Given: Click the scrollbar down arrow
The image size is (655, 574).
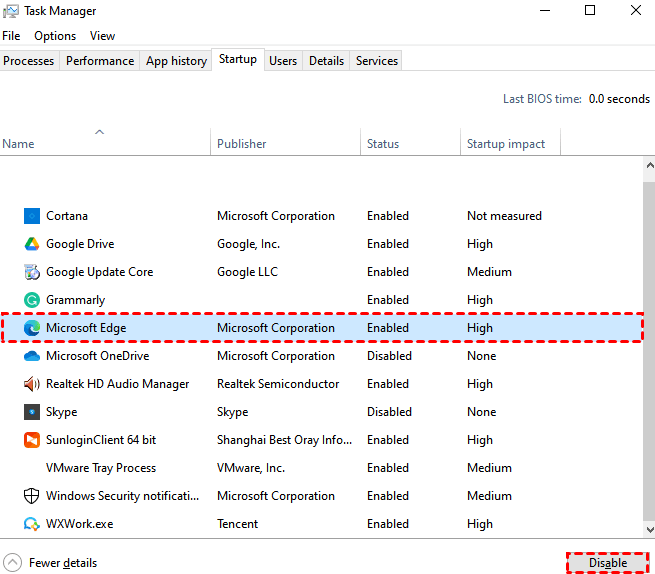Looking at the screenshot, I should tap(647, 530).
